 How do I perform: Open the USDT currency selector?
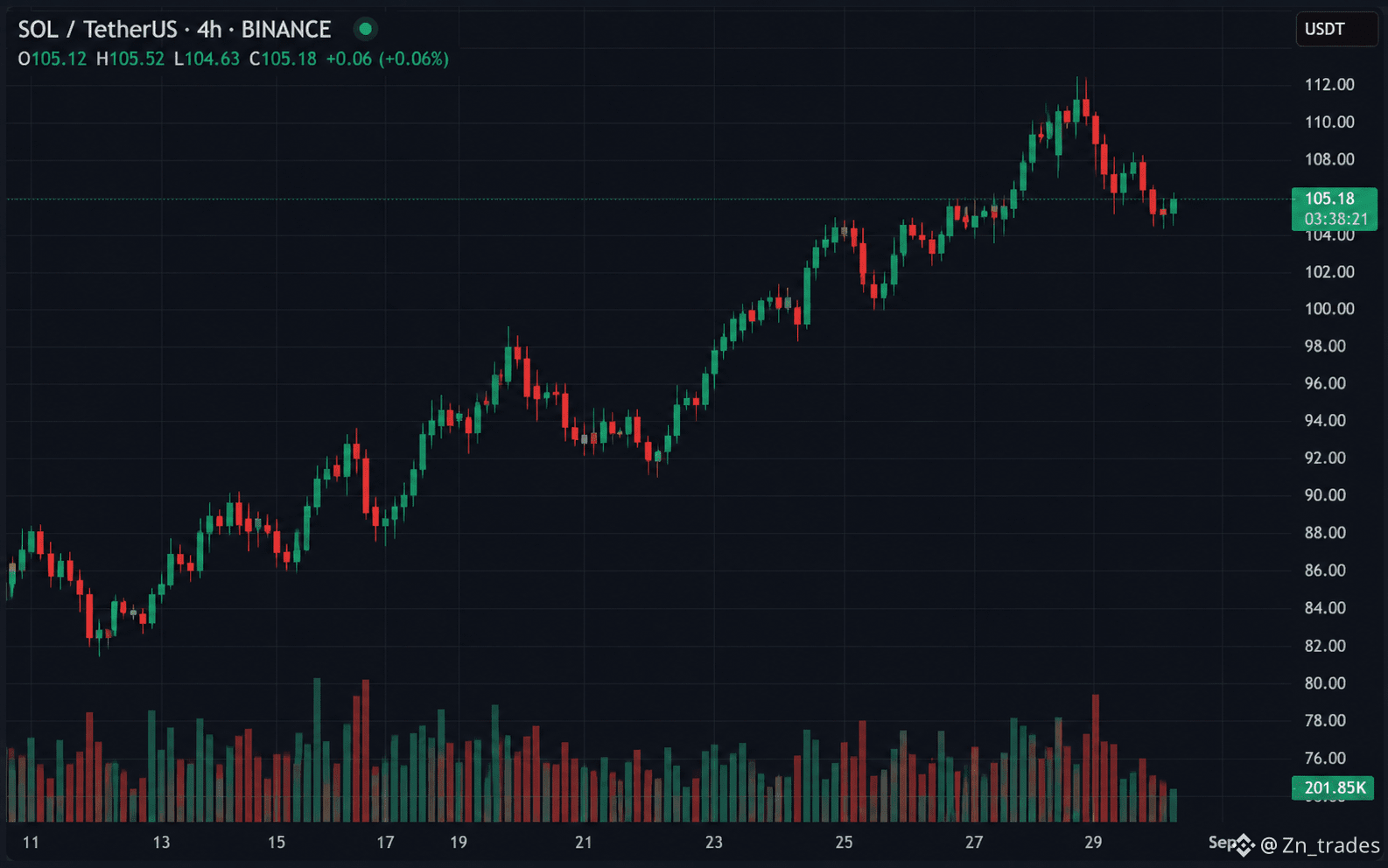coord(1336,30)
